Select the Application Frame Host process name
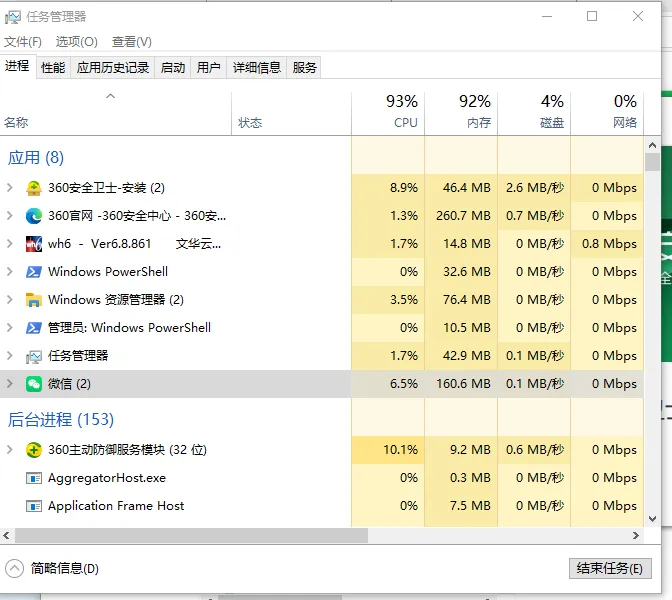This screenshot has height=600, width=672. (116, 506)
